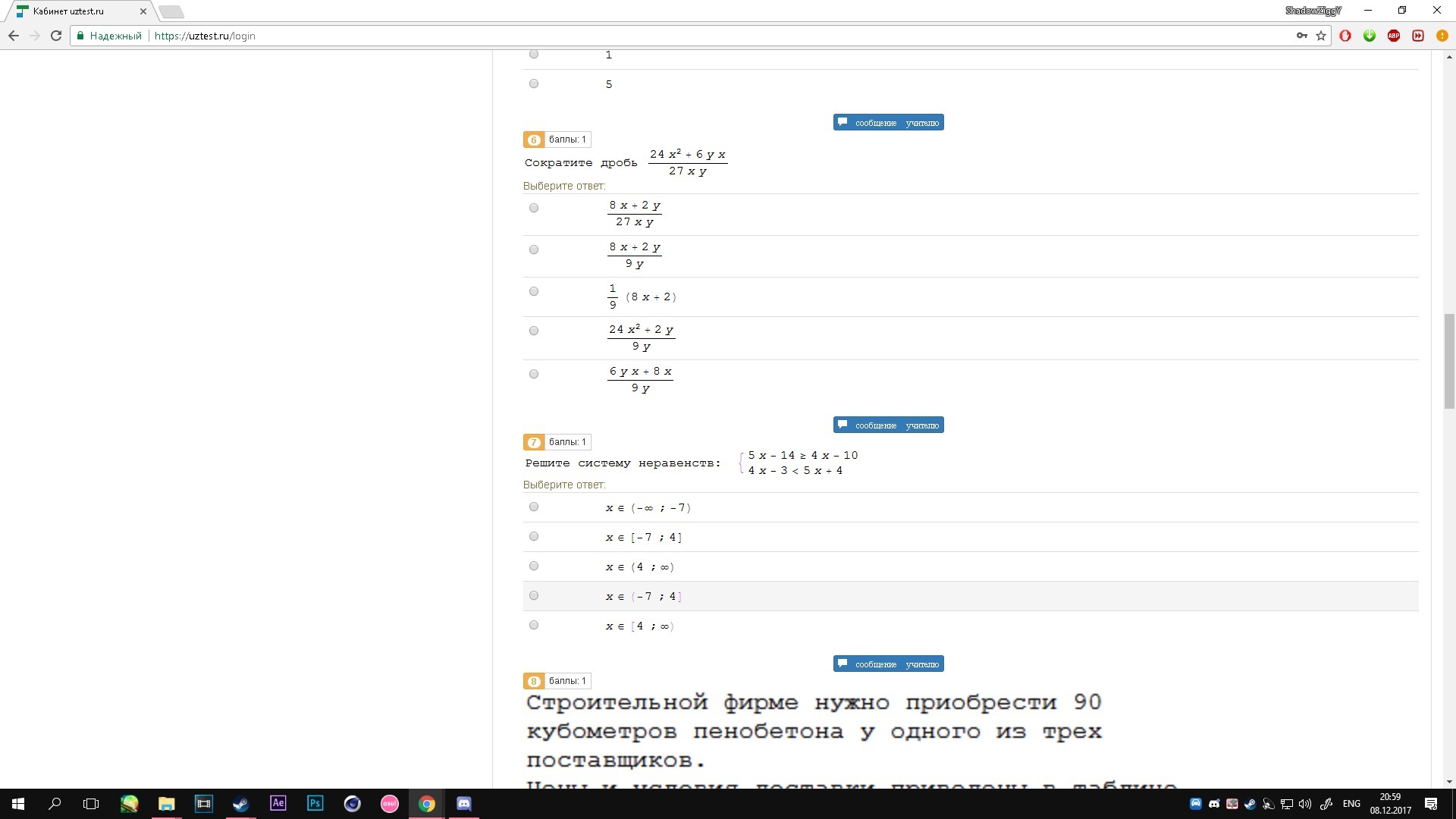The width and height of the screenshot is (1456, 819).
Task: Click the green download arrow extension
Action: (1370, 36)
